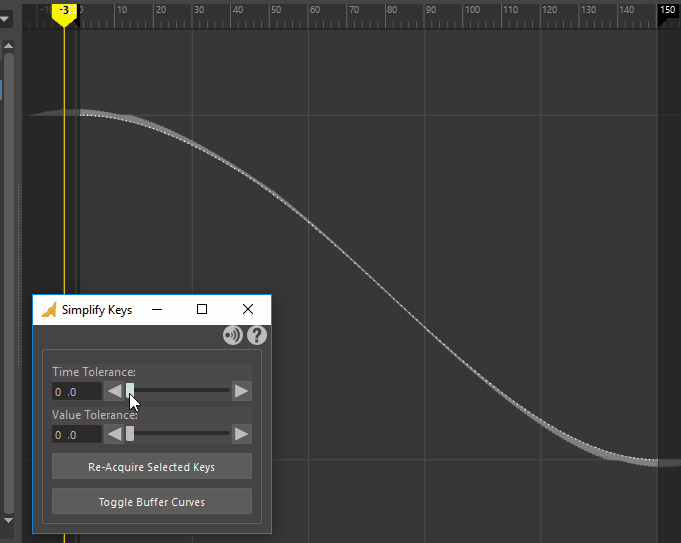Click the end frame marker labeled 150
The height and width of the screenshot is (543, 681).
pos(668,10)
